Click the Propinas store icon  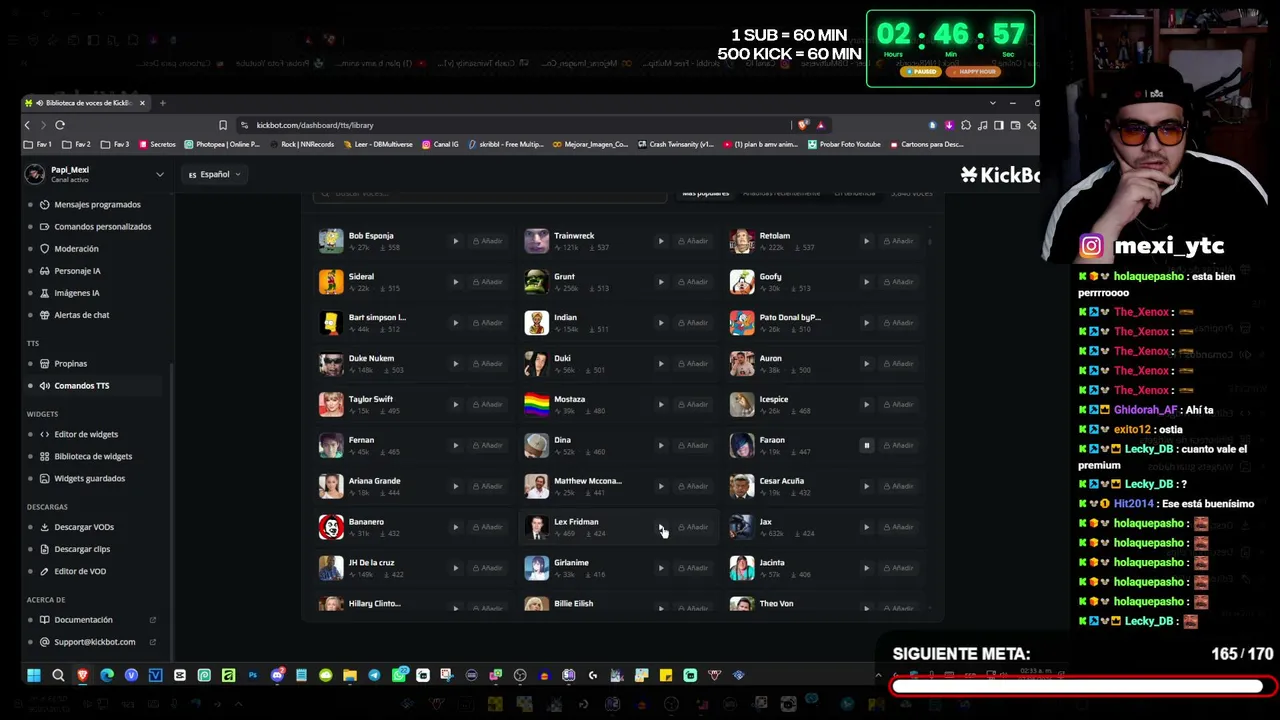44,364
